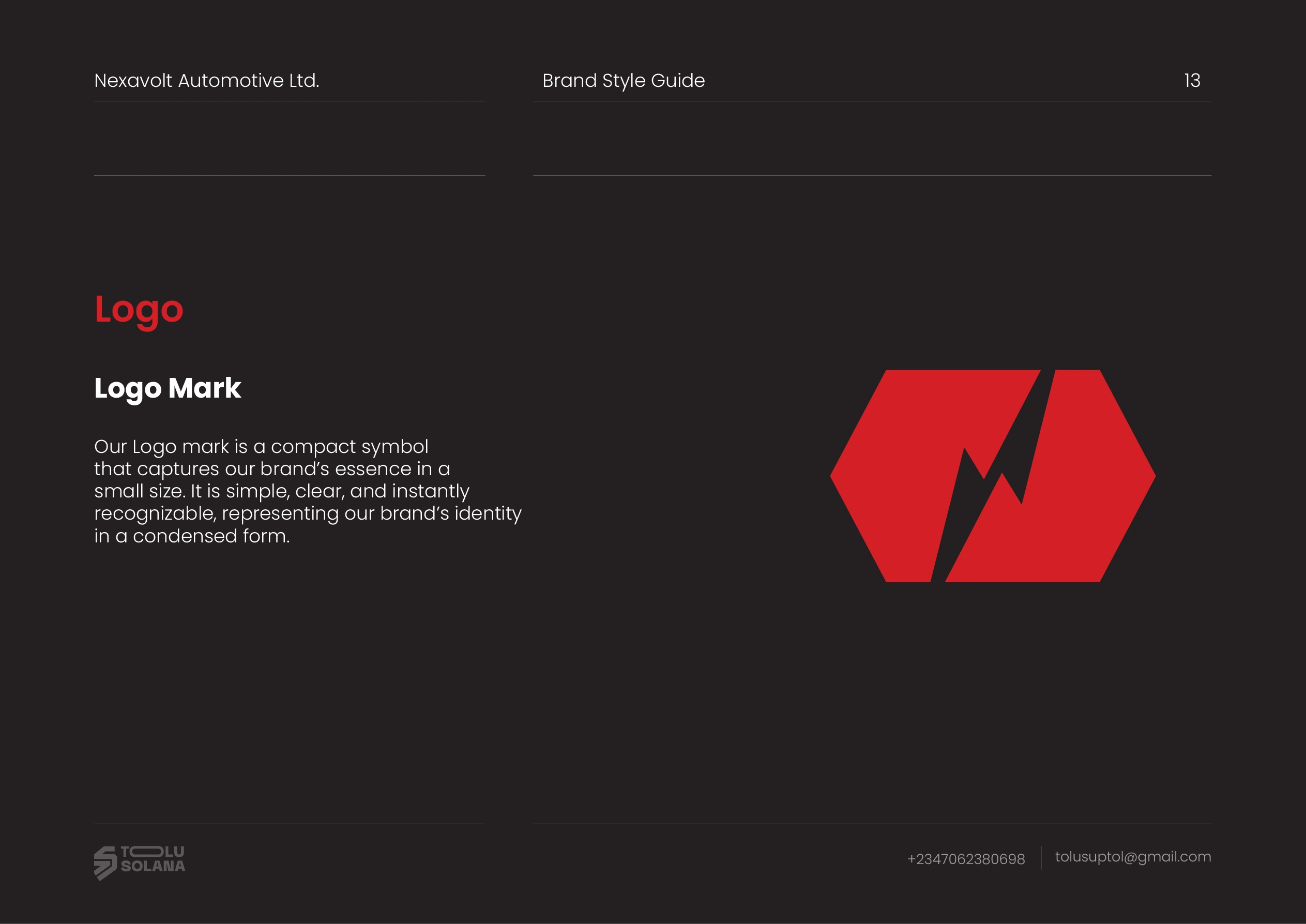
Task: Click the TOLU wordmark in the footer
Action: (153, 852)
